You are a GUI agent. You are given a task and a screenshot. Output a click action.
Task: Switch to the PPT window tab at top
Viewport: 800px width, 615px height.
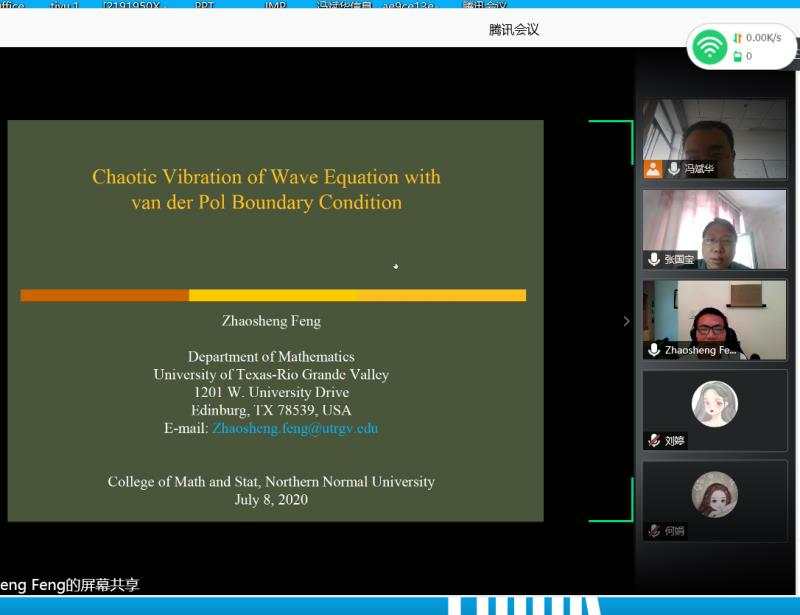(x=204, y=5)
